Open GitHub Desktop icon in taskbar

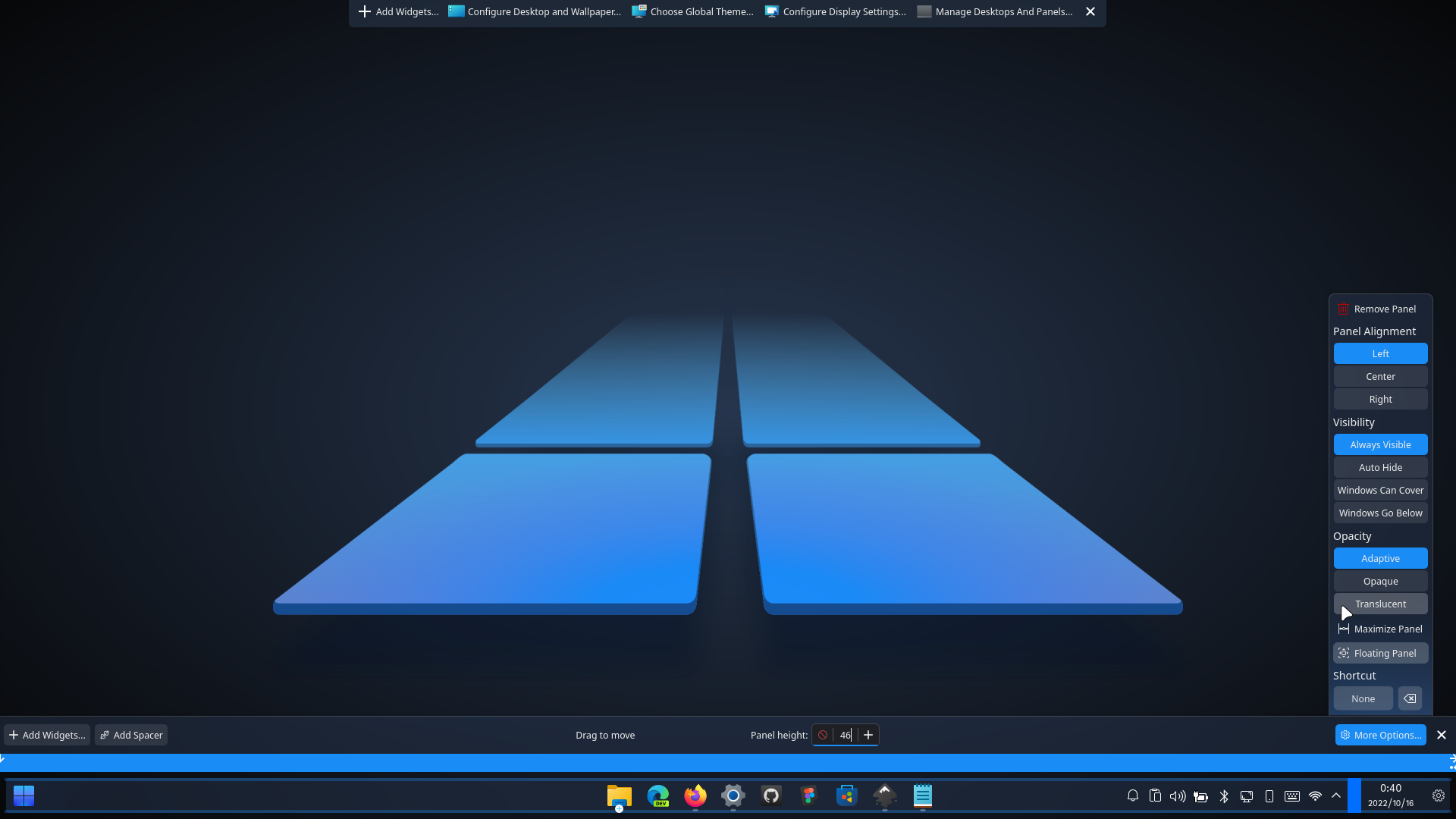pos(771,795)
